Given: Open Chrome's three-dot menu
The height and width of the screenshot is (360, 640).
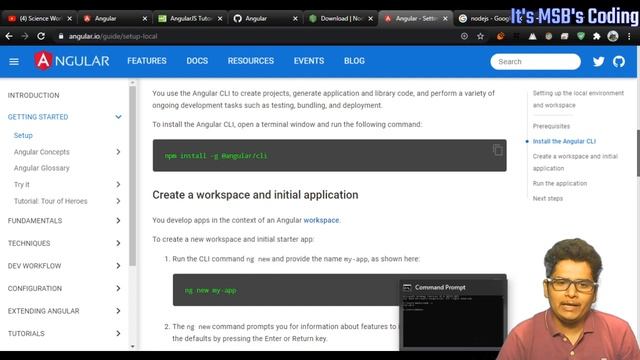Looking at the screenshot, I should tap(629, 36).
